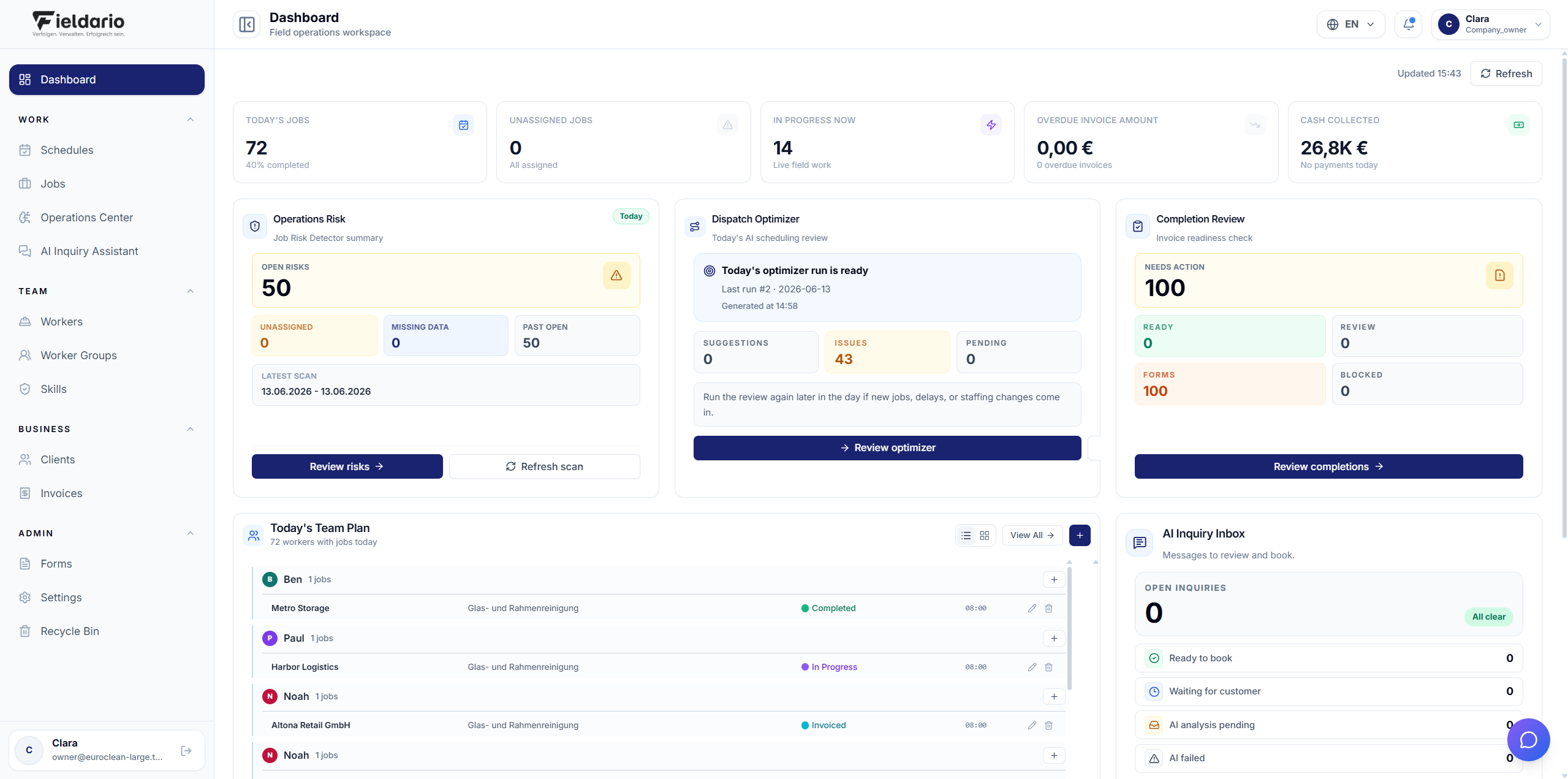The height and width of the screenshot is (779, 1568).
Task: Click the Issues 43 tile
Action: pos(887,352)
